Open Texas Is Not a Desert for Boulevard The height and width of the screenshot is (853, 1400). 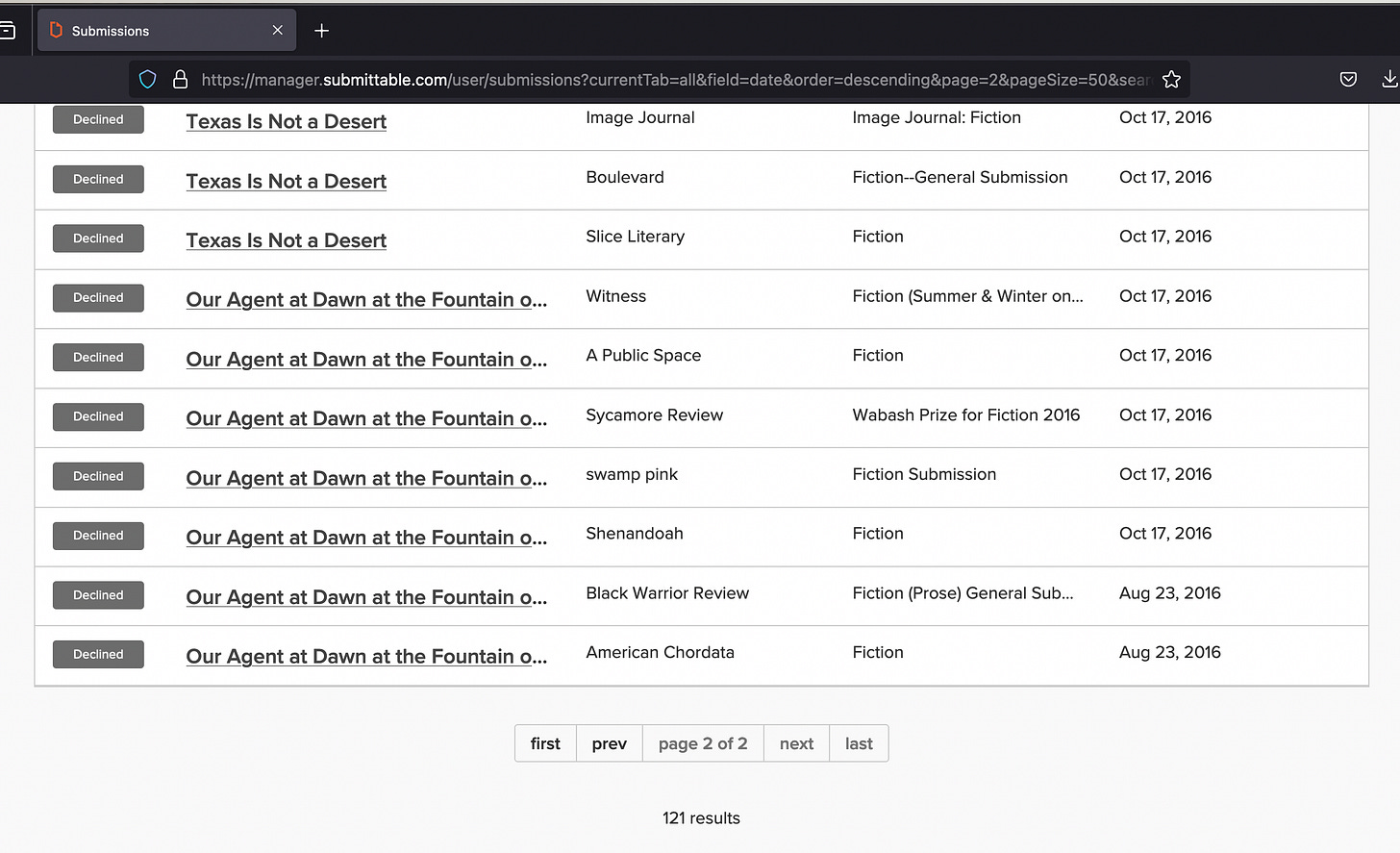[287, 181]
